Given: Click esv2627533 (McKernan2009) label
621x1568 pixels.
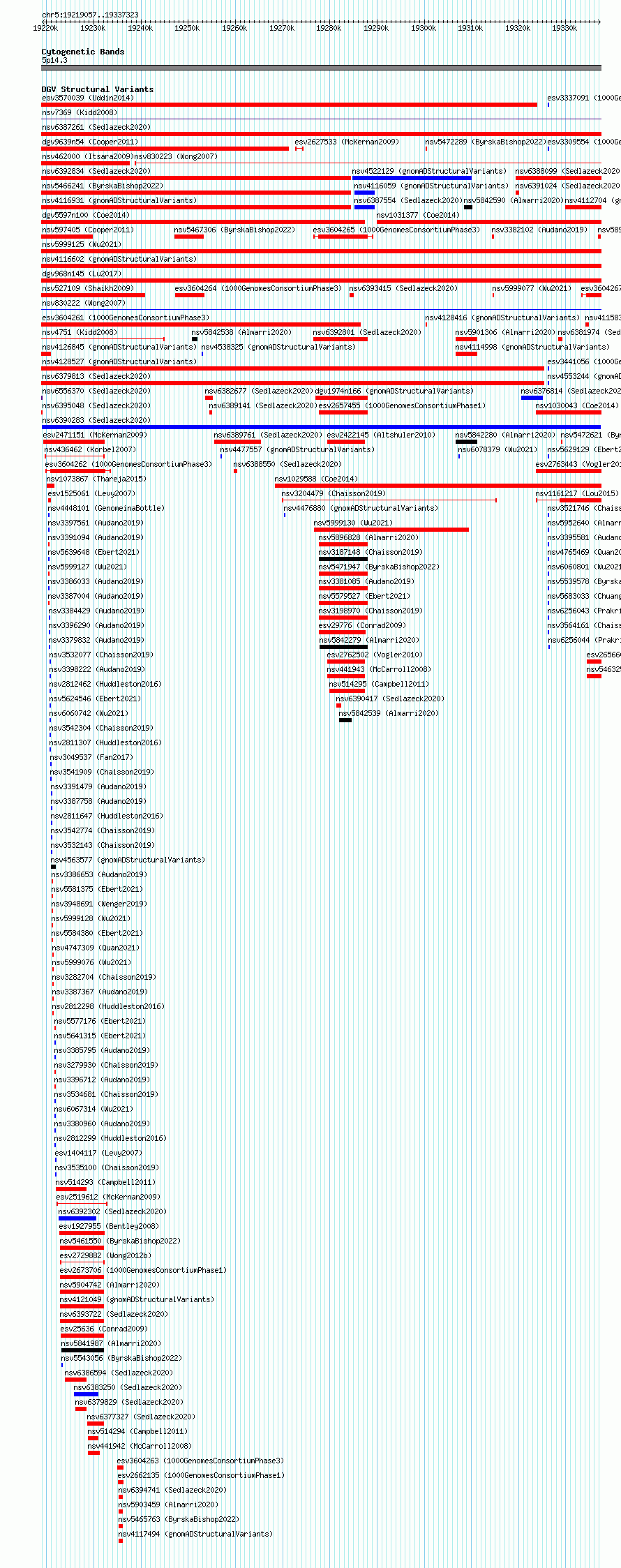Looking at the screenshot, I should coord(347,142).
